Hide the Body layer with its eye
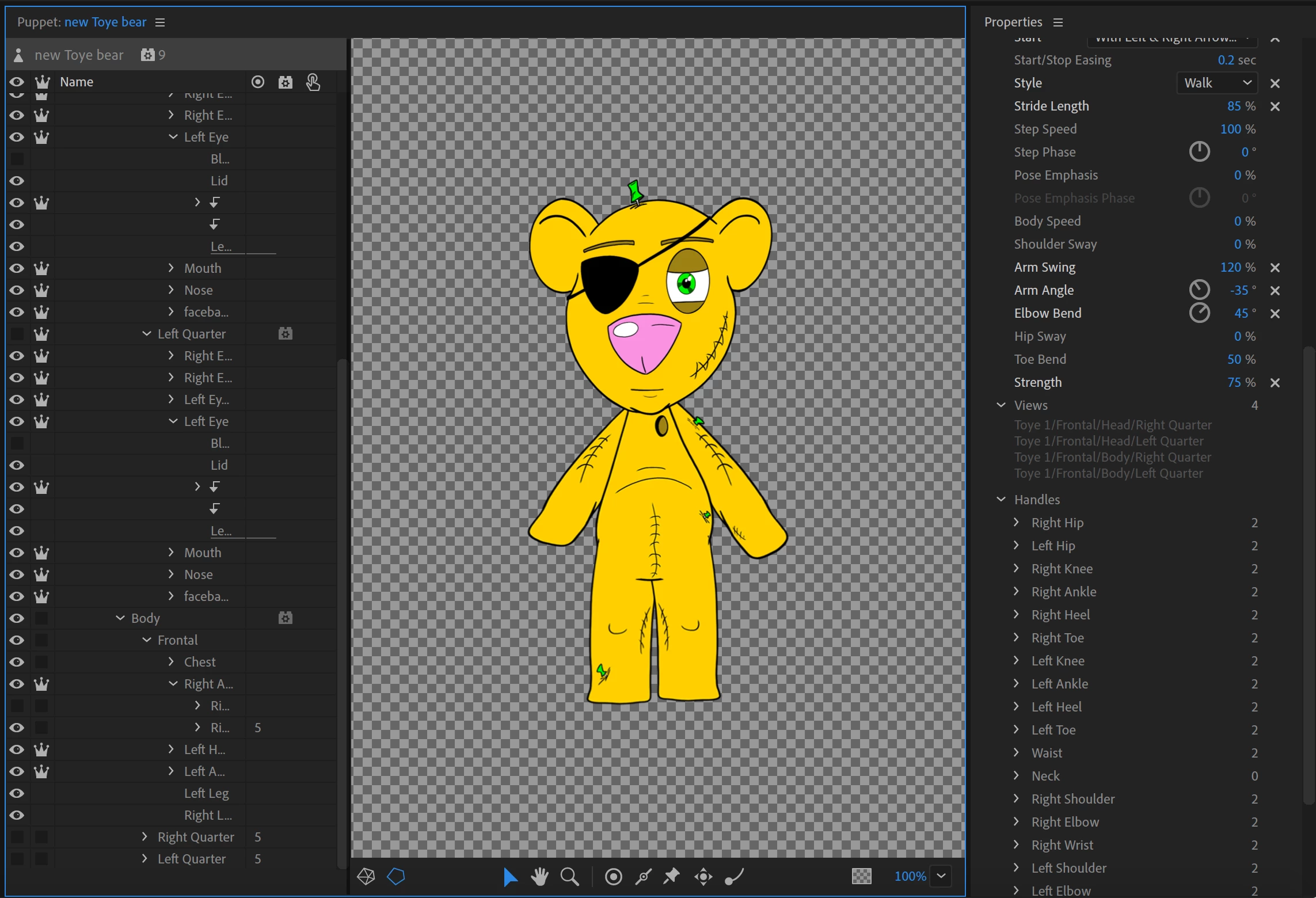Image resolution: width=1316 pixels, height=898 pixels. click(17, 618)
